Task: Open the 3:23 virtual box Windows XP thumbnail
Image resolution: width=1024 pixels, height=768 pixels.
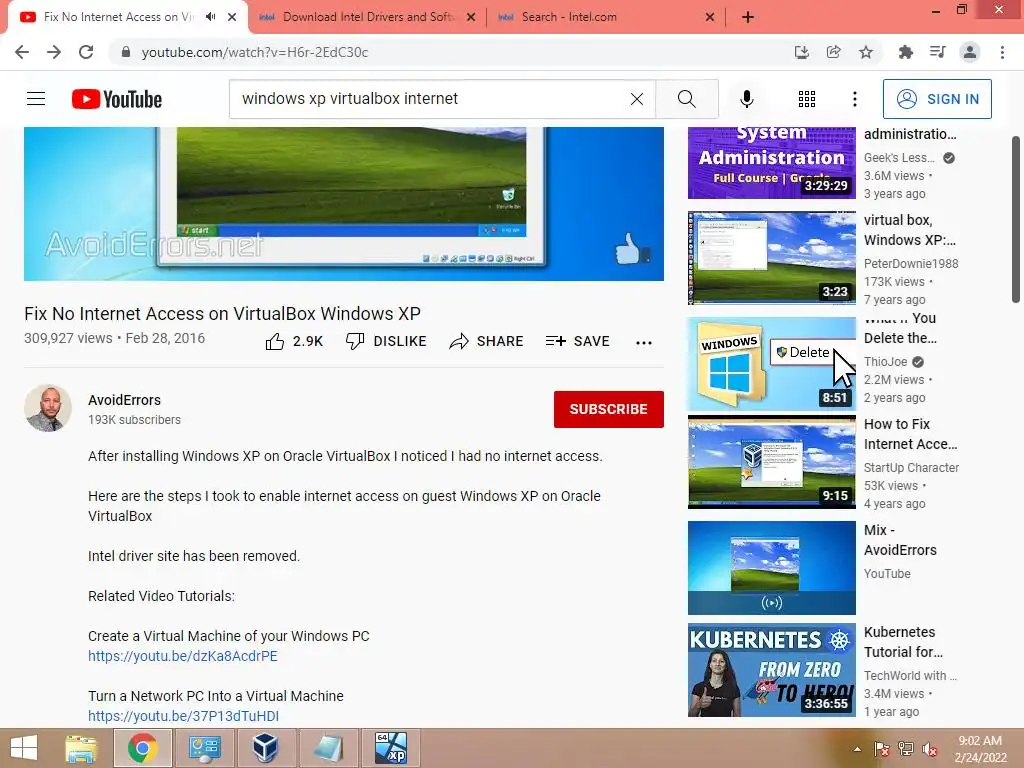Action: (x=771, y=257)
